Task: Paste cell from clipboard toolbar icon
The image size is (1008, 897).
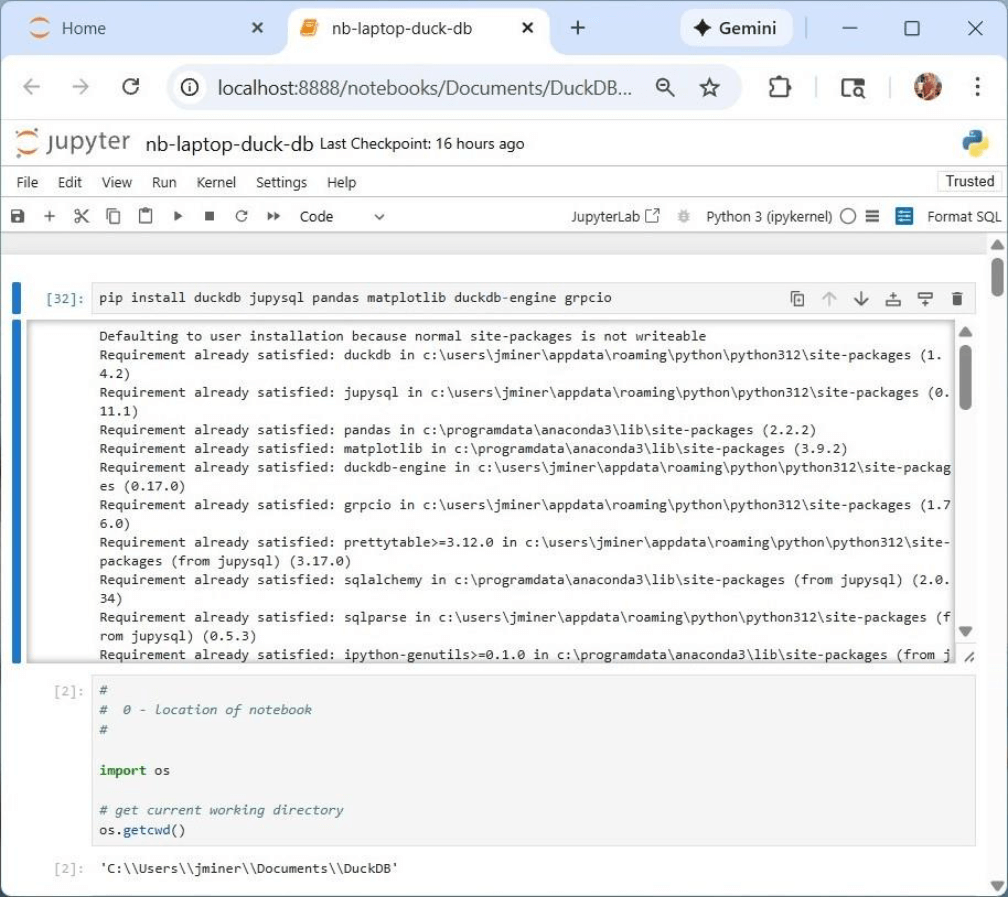Action: click(146, 216)
